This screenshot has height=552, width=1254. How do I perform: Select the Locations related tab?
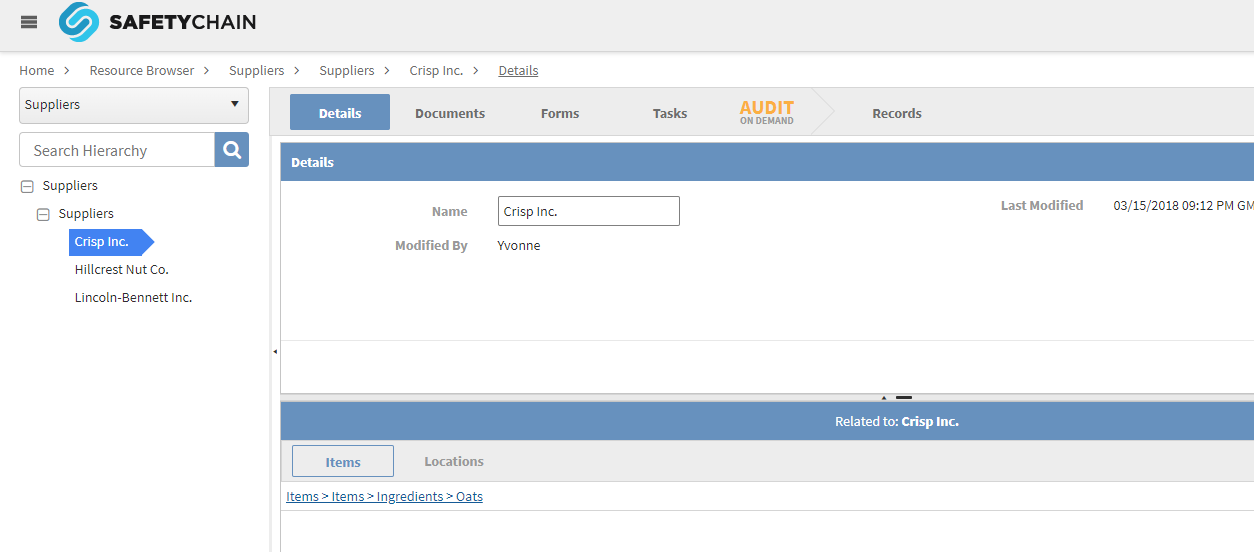point(454,461)
